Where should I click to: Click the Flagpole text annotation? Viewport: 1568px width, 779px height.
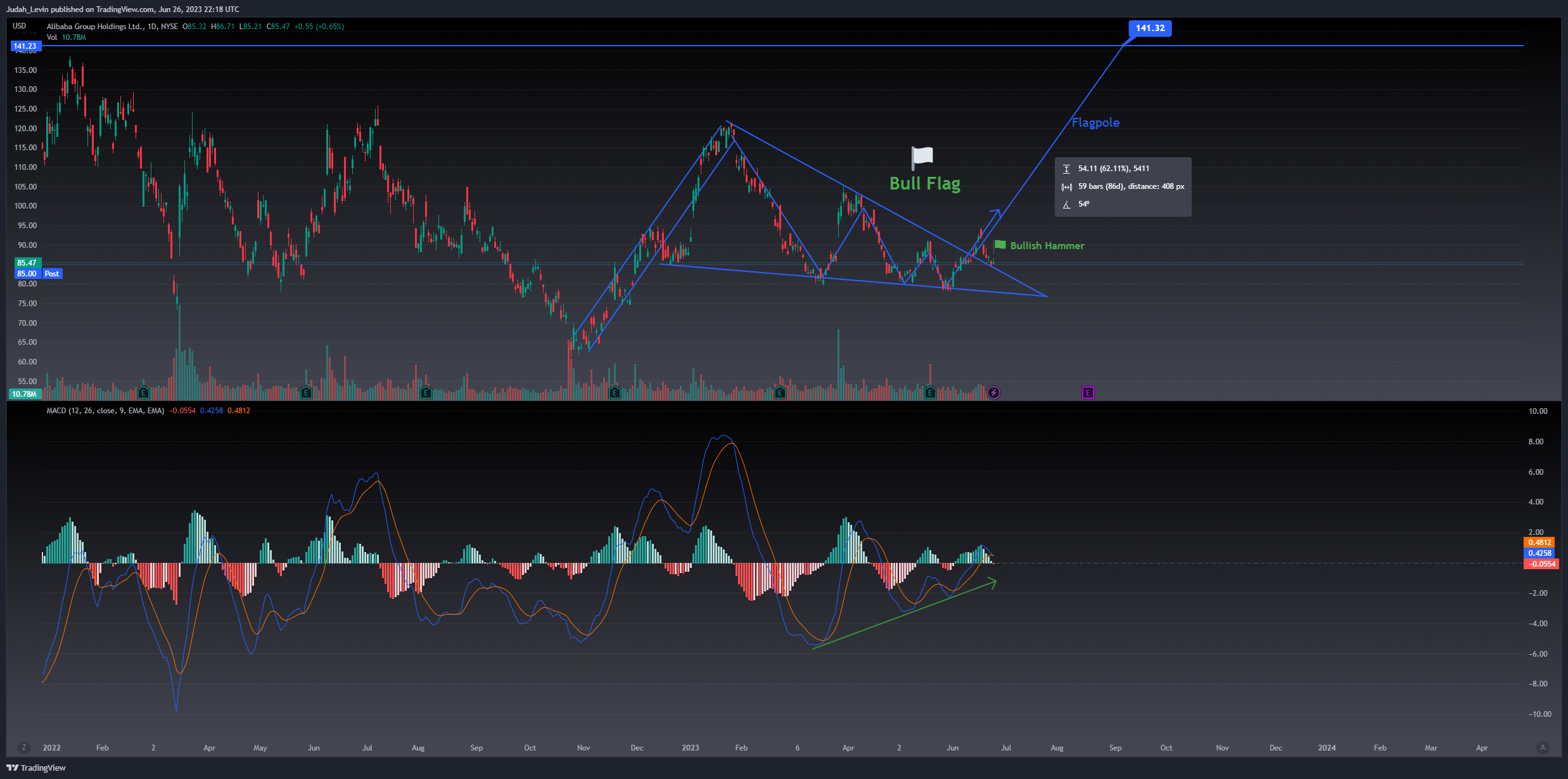1095,122
